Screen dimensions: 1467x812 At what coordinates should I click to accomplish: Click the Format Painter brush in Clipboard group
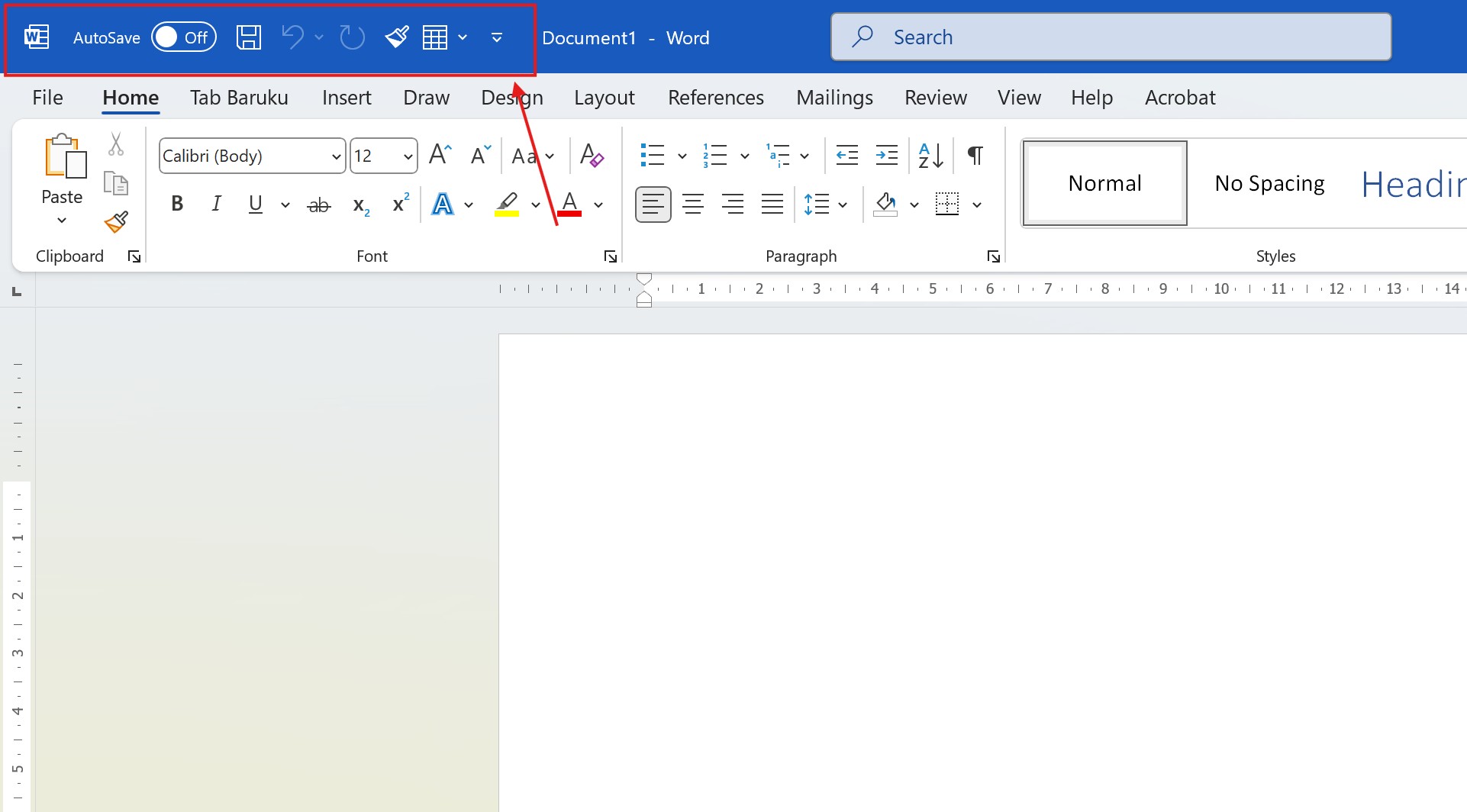116,222
